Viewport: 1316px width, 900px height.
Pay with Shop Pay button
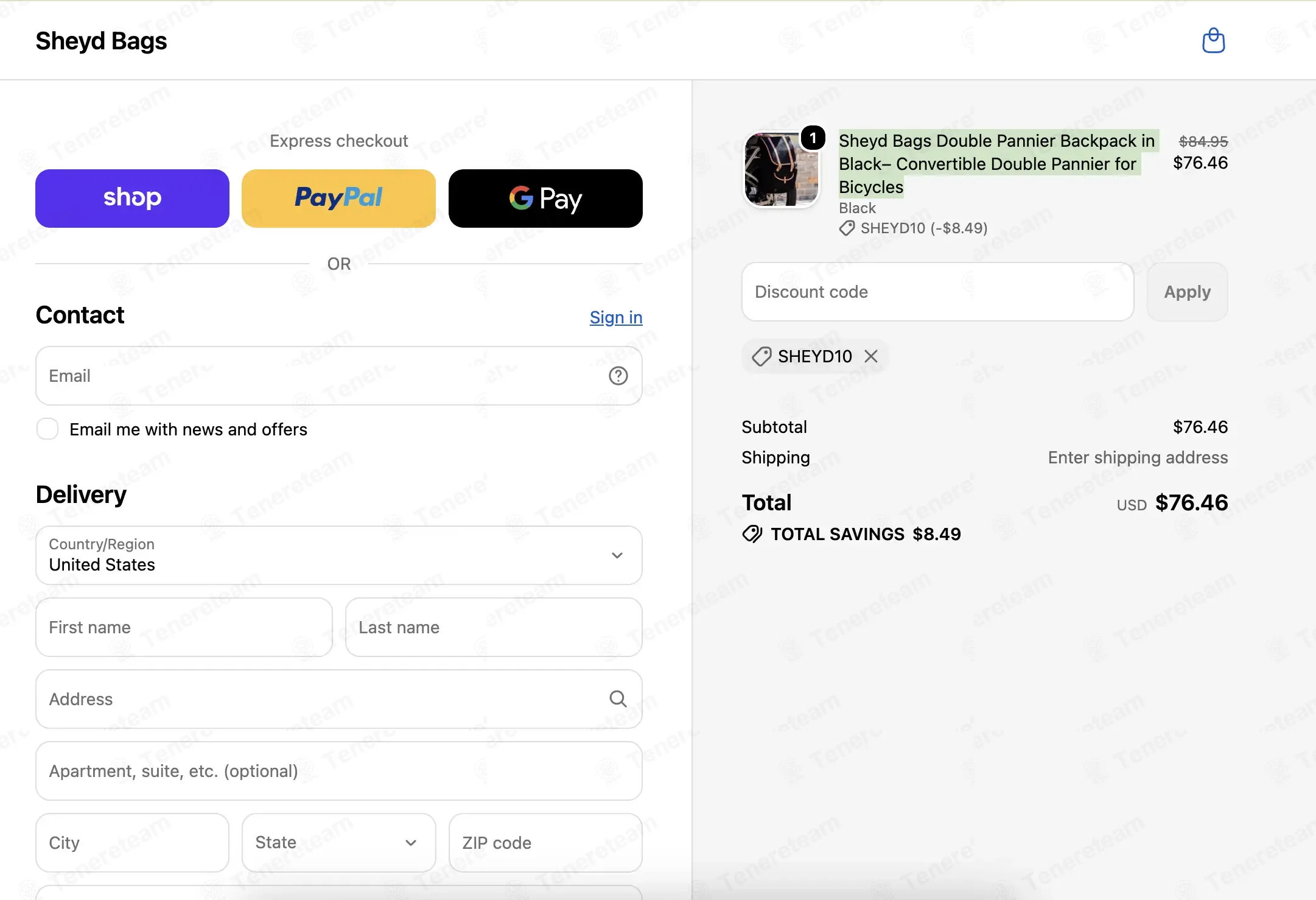click(132, 199)
